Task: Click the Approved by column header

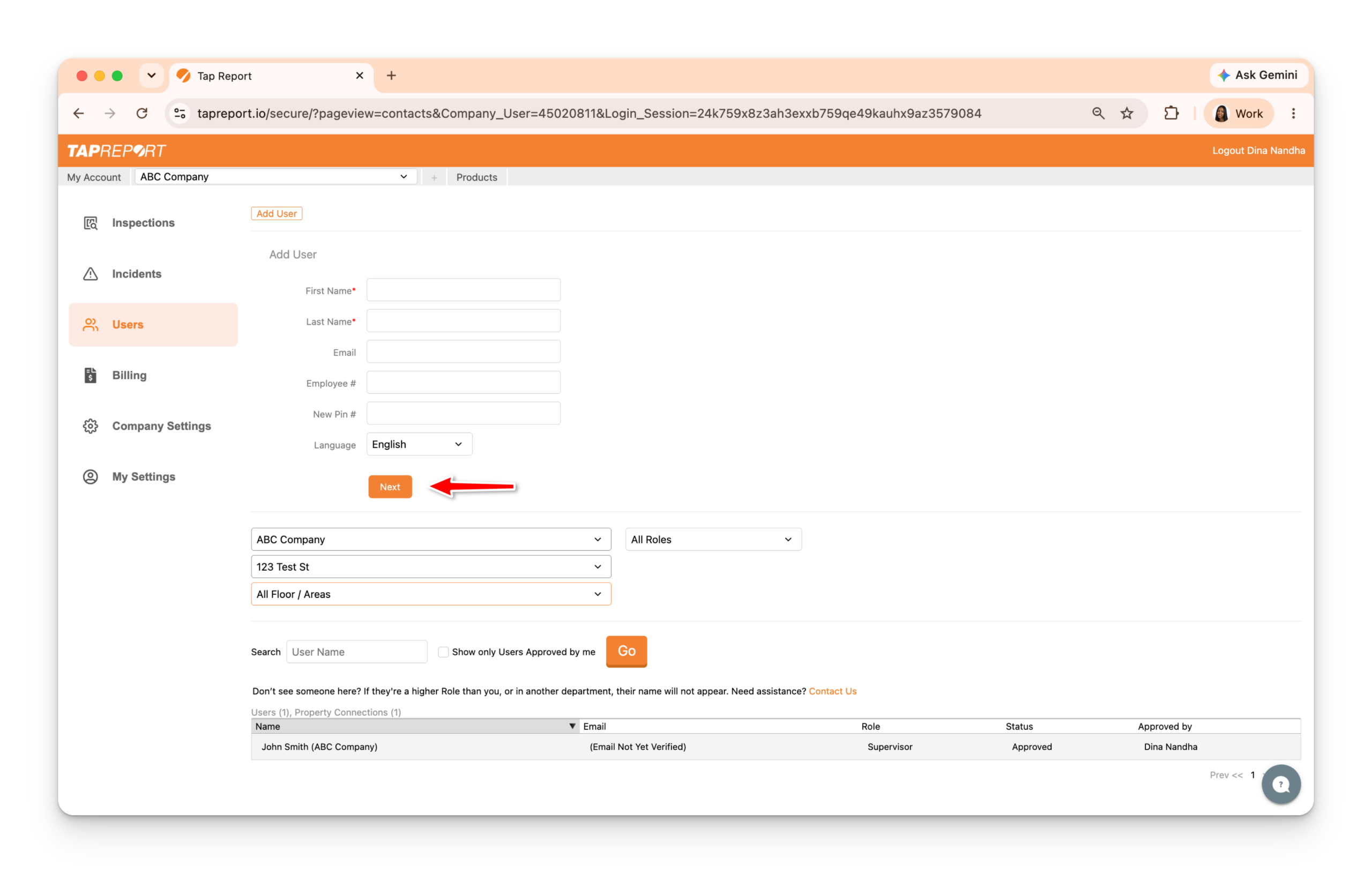Action: tap(1165, 727)
